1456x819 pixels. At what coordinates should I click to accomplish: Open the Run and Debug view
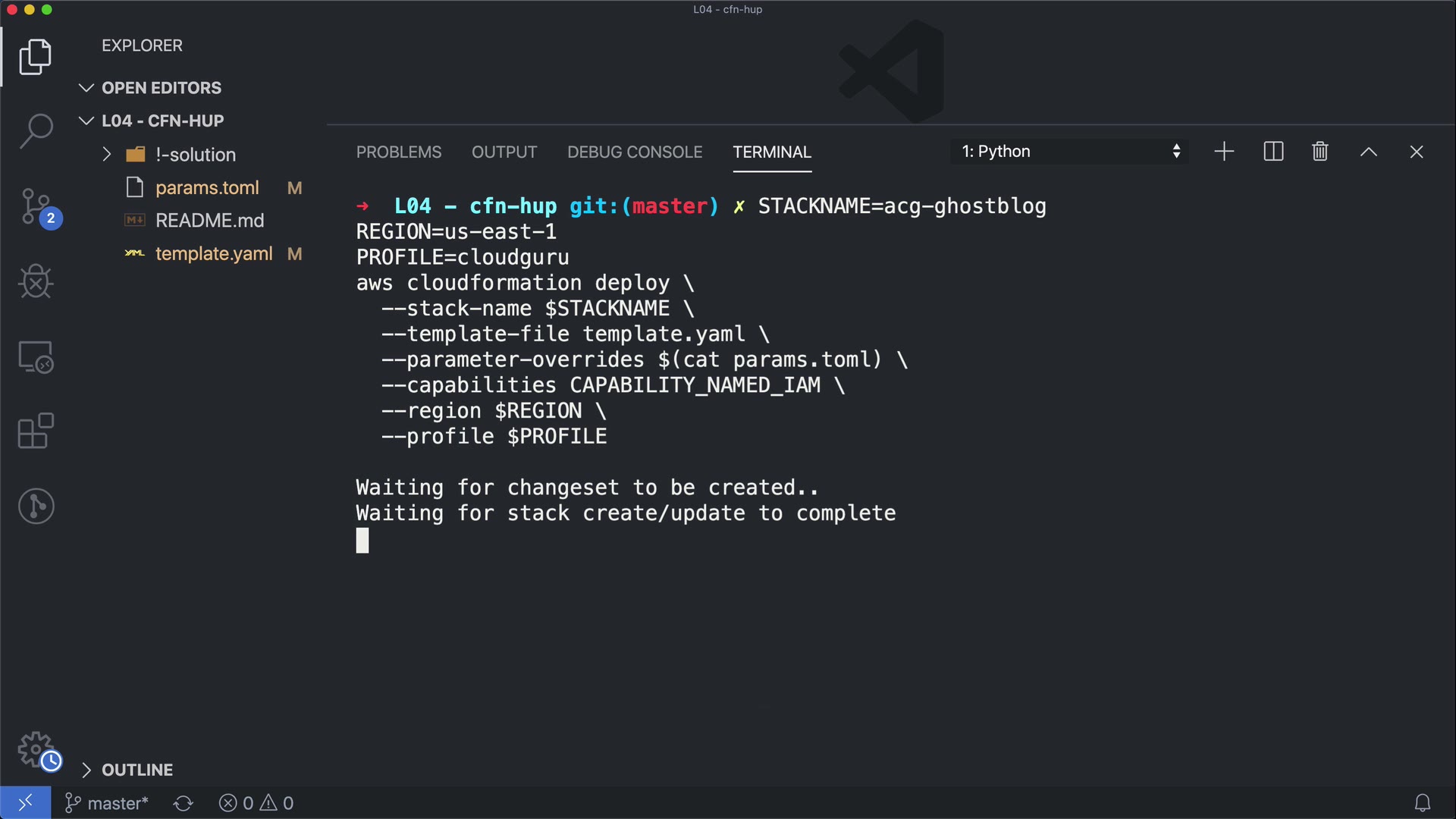tap(36, 281)
